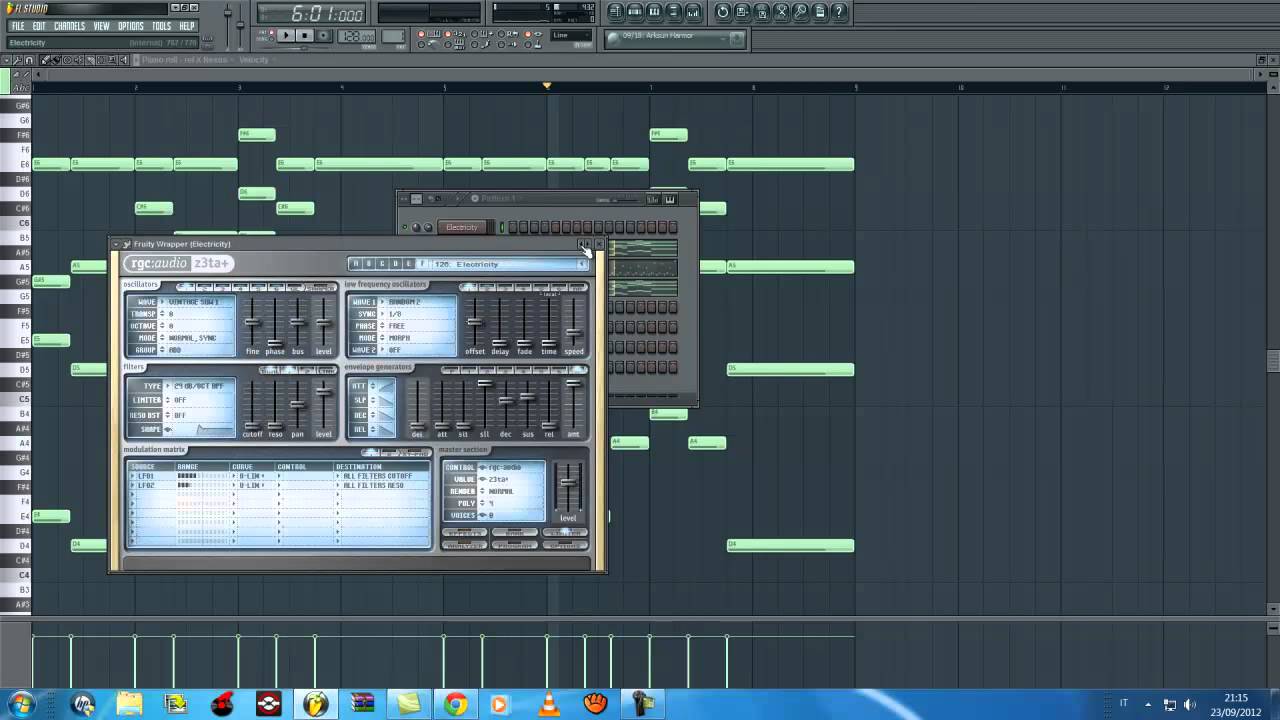Click LFO speed slider
Screen dimensions: 1280x720
point(574,332)
